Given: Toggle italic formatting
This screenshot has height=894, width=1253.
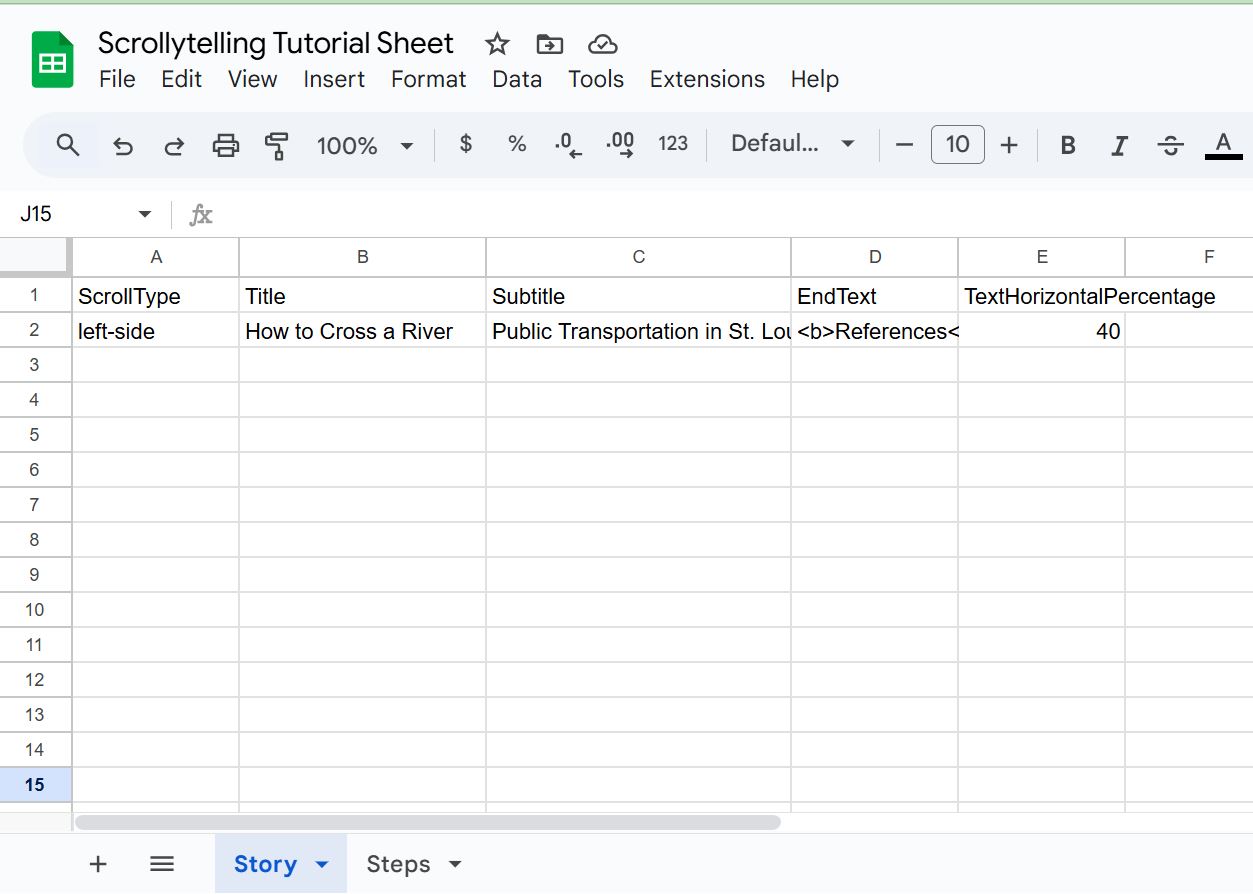Looking at the screenshot, I should (x=1119, y=146).
